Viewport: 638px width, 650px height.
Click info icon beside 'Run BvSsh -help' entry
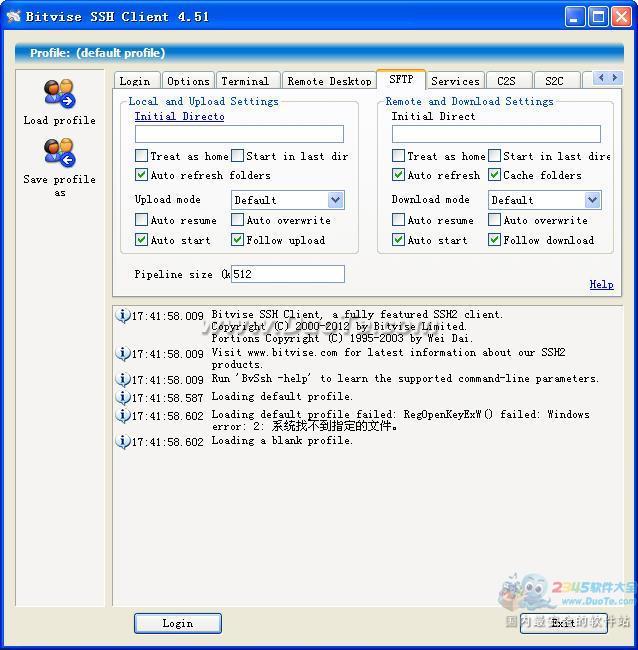(122, 379)
